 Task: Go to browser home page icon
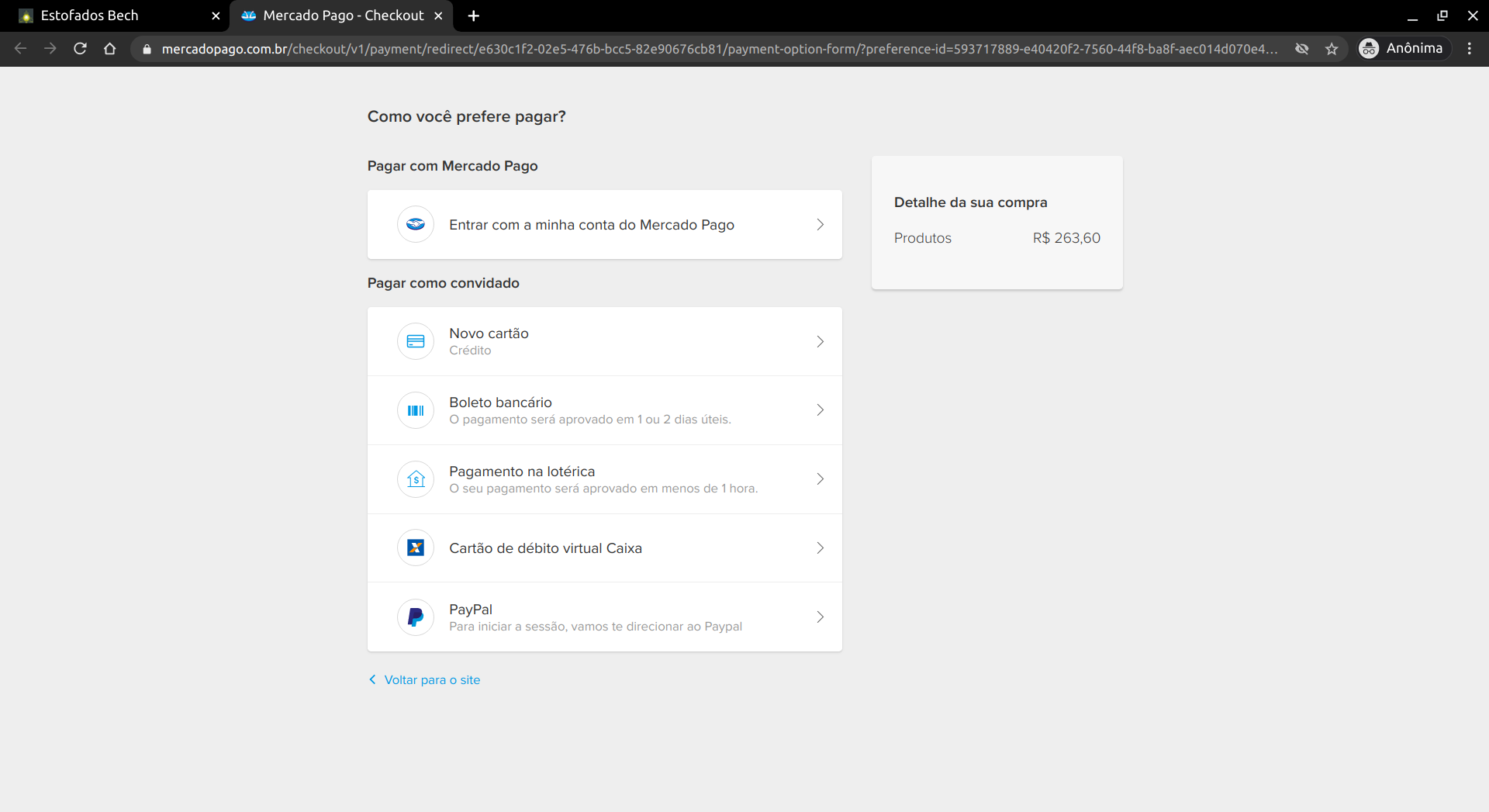tap(110, 48)
